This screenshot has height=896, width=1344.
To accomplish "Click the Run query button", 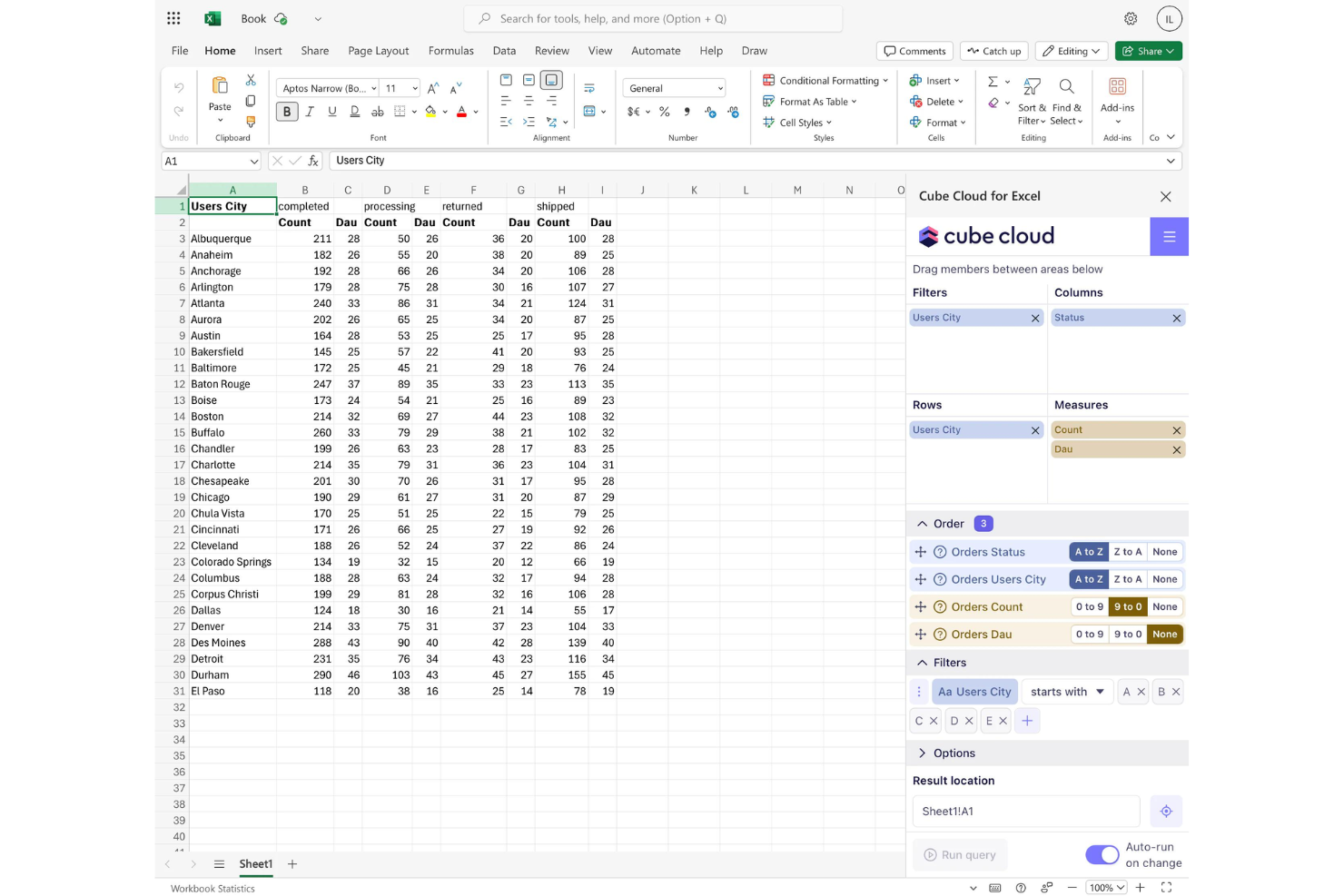I will (960, 855).
